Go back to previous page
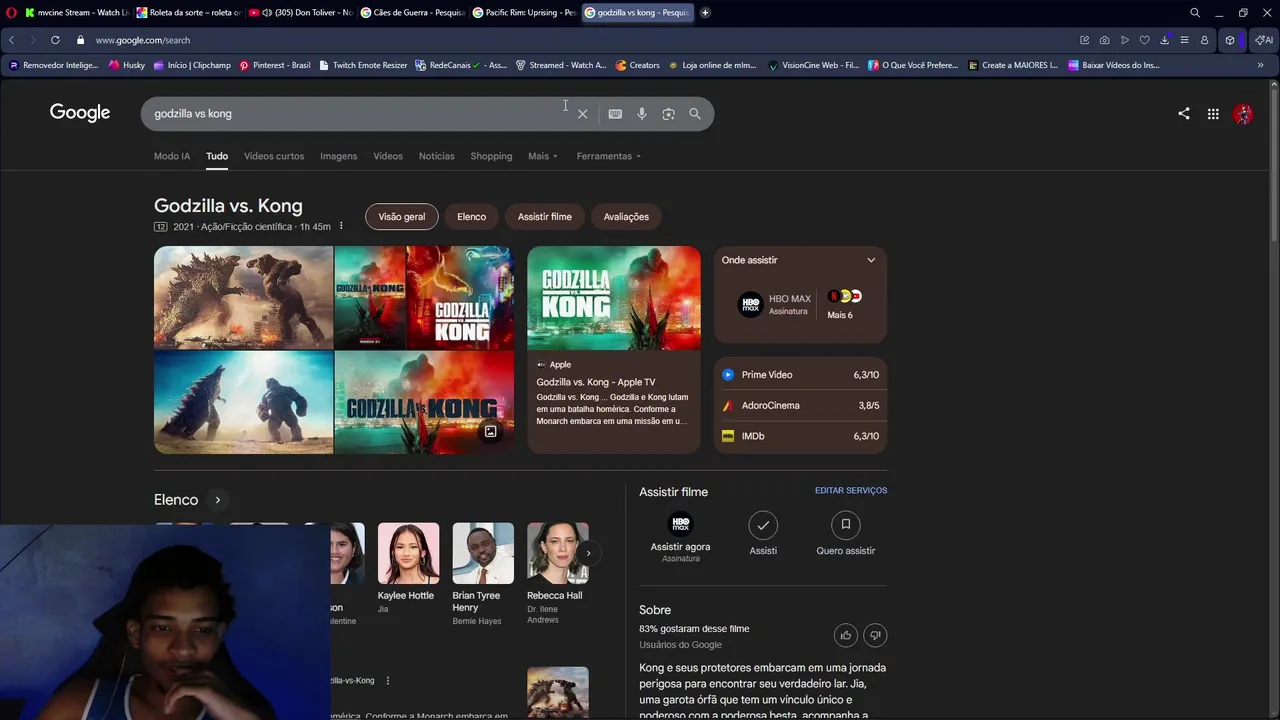This screenshot has height=720, width=1280. (11, 40)
